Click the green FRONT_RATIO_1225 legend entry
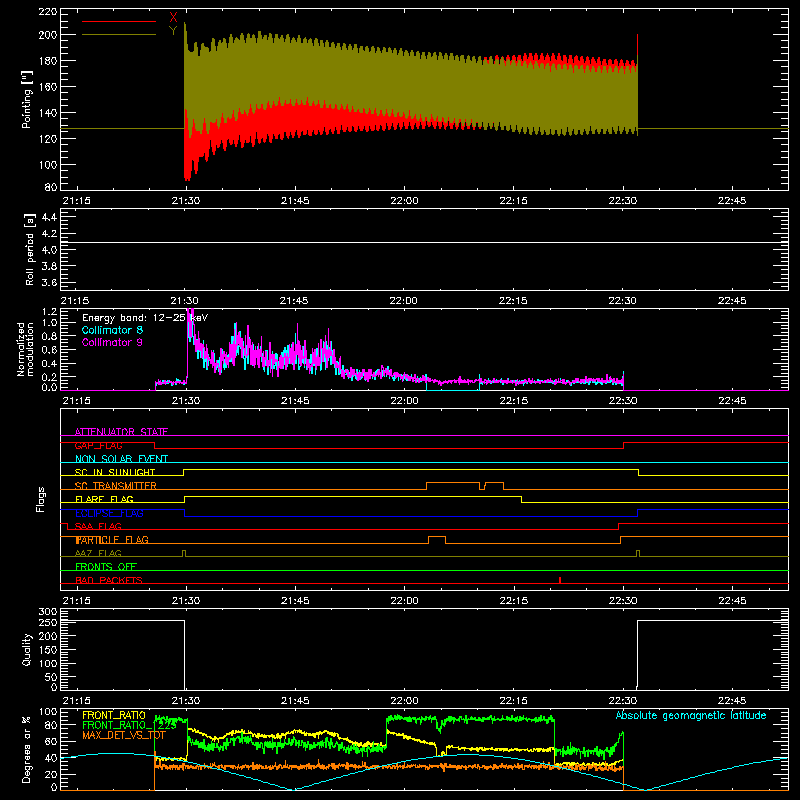 tap(130, 725)
